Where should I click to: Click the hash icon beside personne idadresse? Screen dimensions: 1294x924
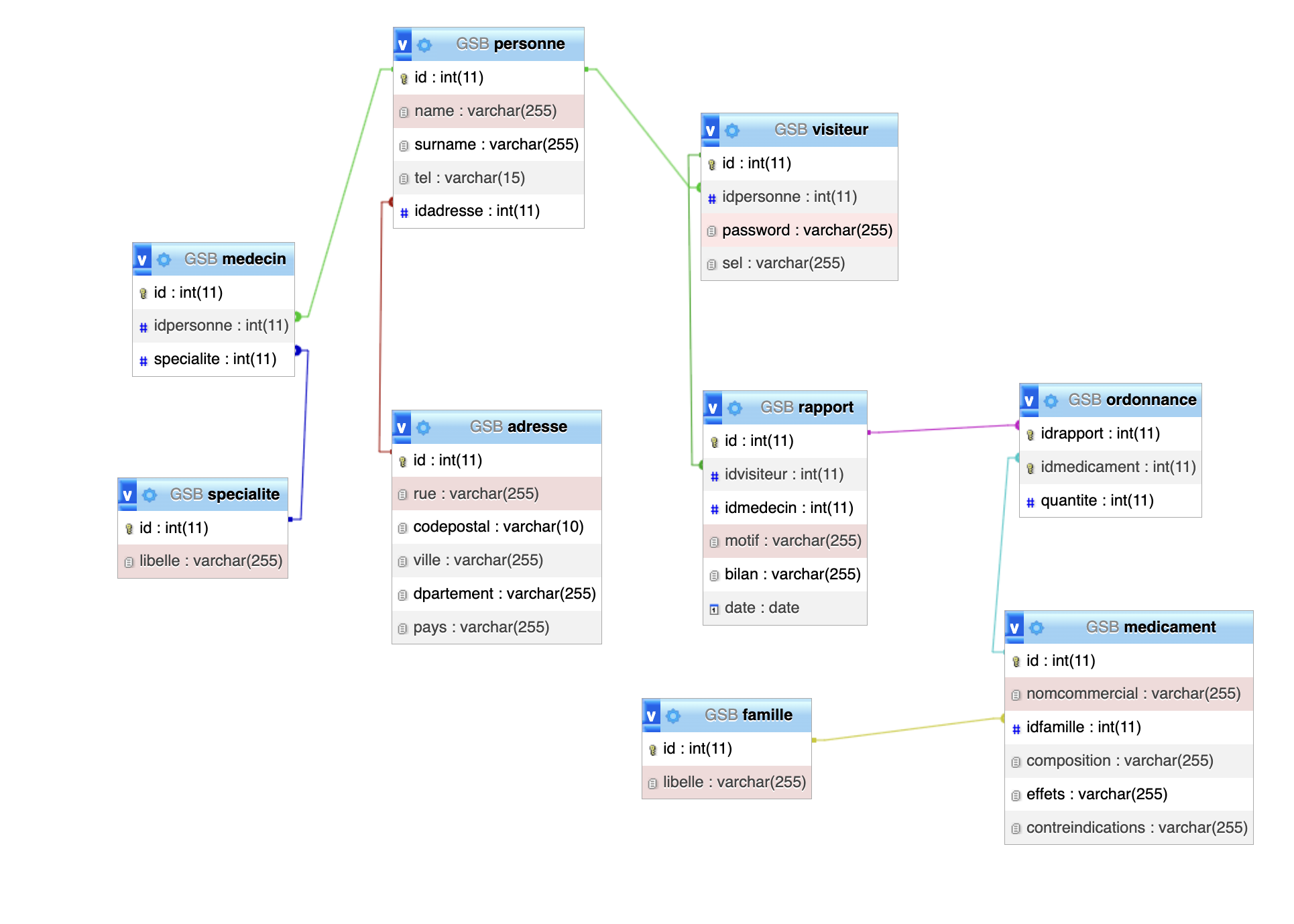404,213
